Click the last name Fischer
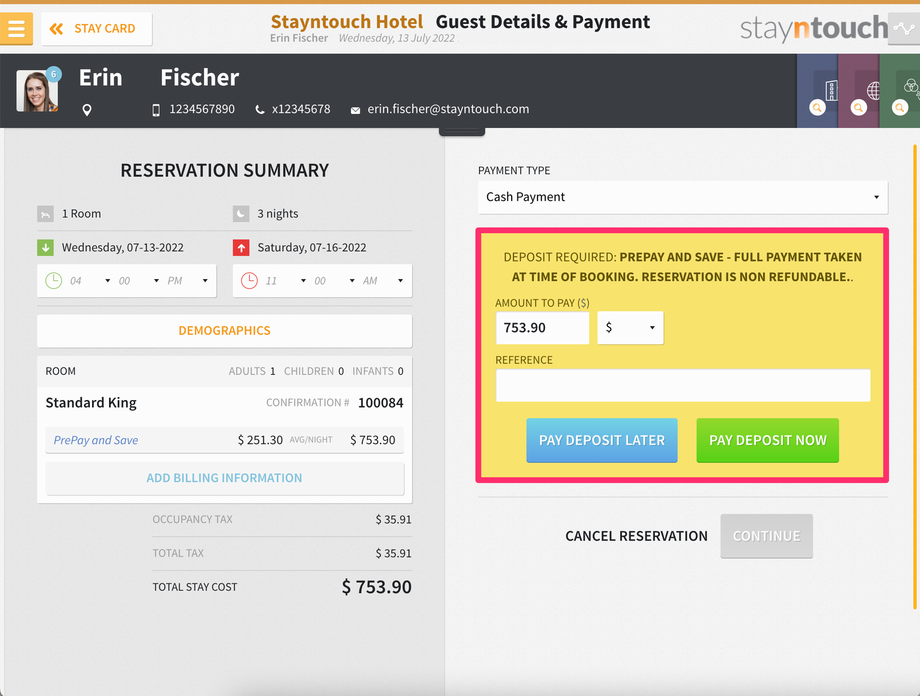Viewport: 920px width, 696px height. (199, 77)
